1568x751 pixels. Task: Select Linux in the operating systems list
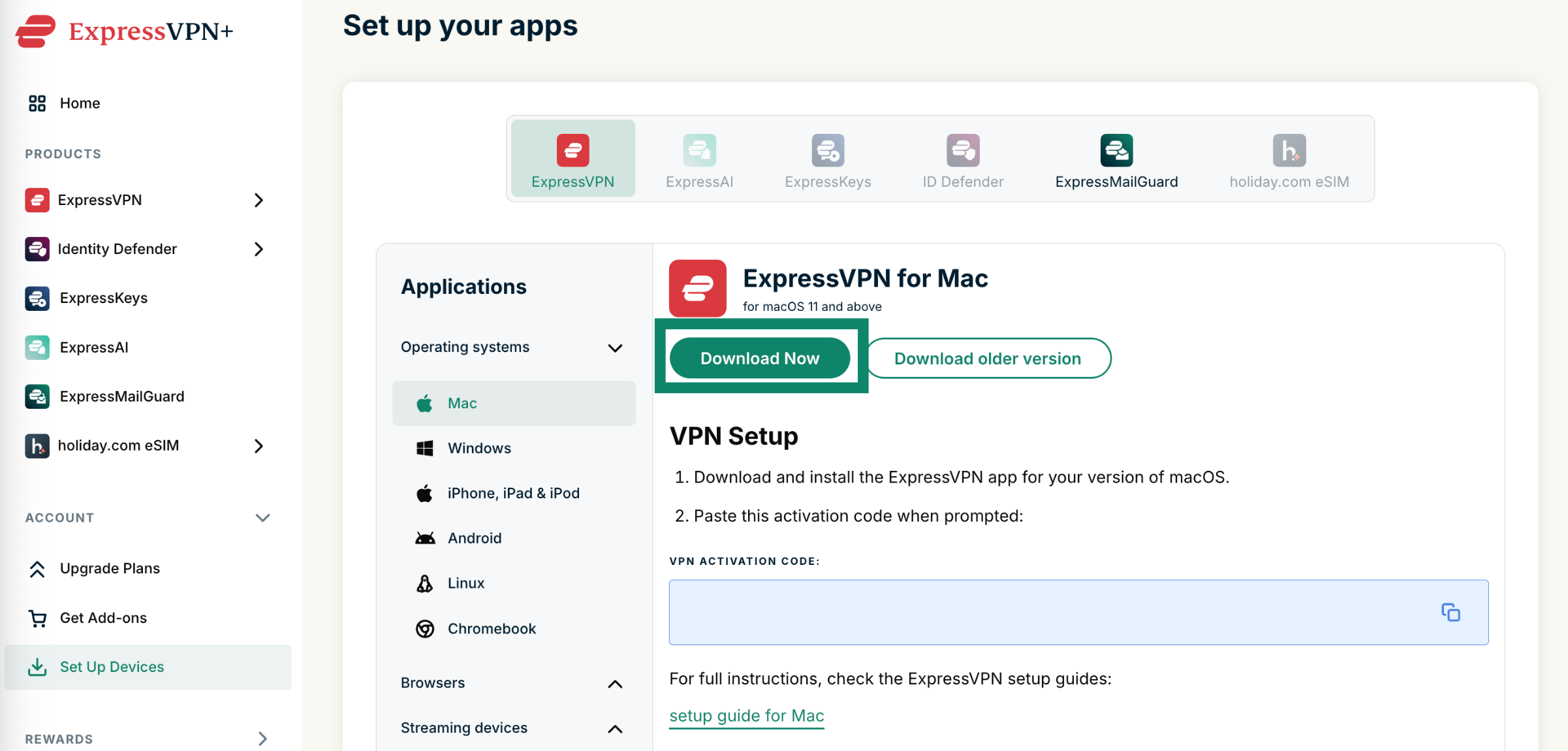(x=514, y=583)
